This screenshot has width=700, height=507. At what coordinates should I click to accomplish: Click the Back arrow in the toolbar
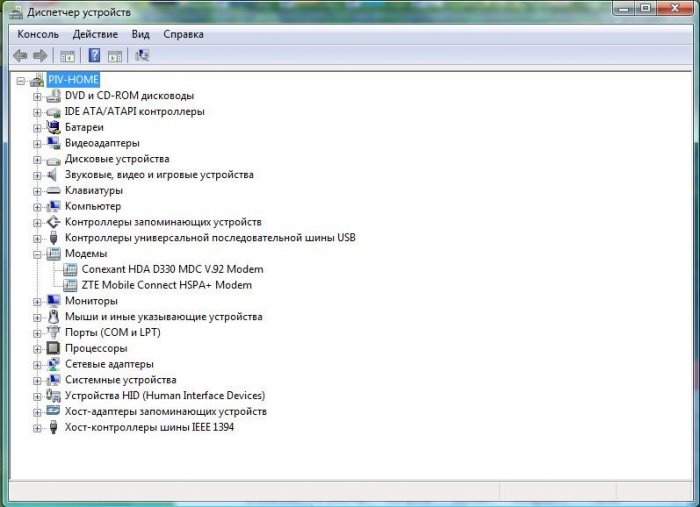20,56
